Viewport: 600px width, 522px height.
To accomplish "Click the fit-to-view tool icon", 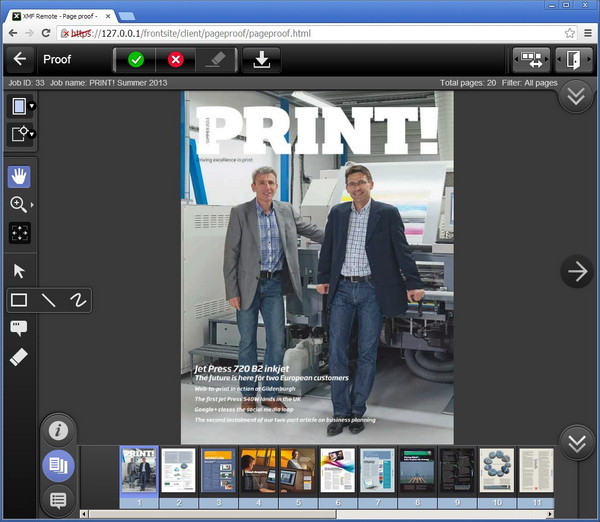I will pyautogui.click(x=19, y=233).
